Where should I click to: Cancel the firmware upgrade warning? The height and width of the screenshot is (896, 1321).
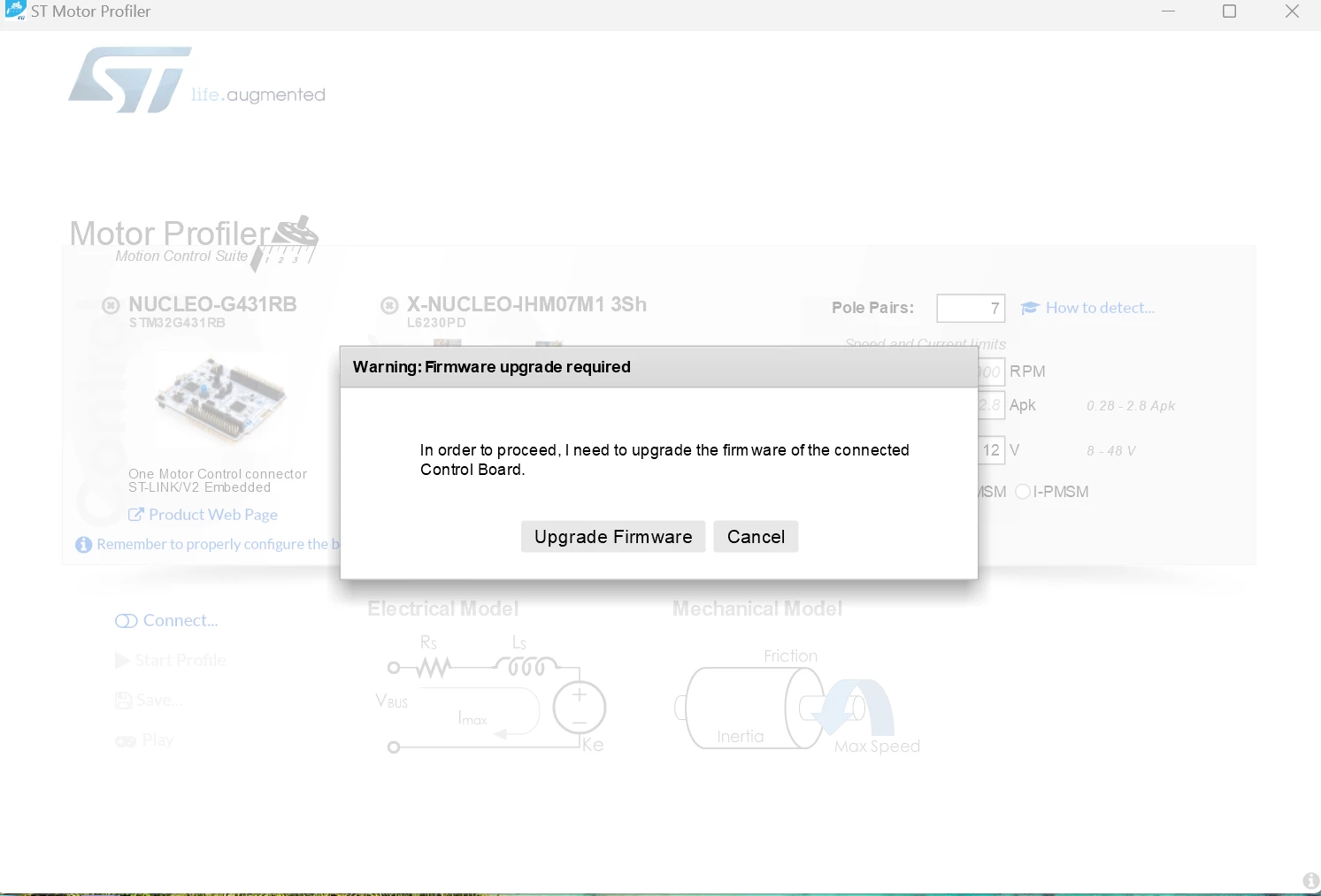point(756,537)
